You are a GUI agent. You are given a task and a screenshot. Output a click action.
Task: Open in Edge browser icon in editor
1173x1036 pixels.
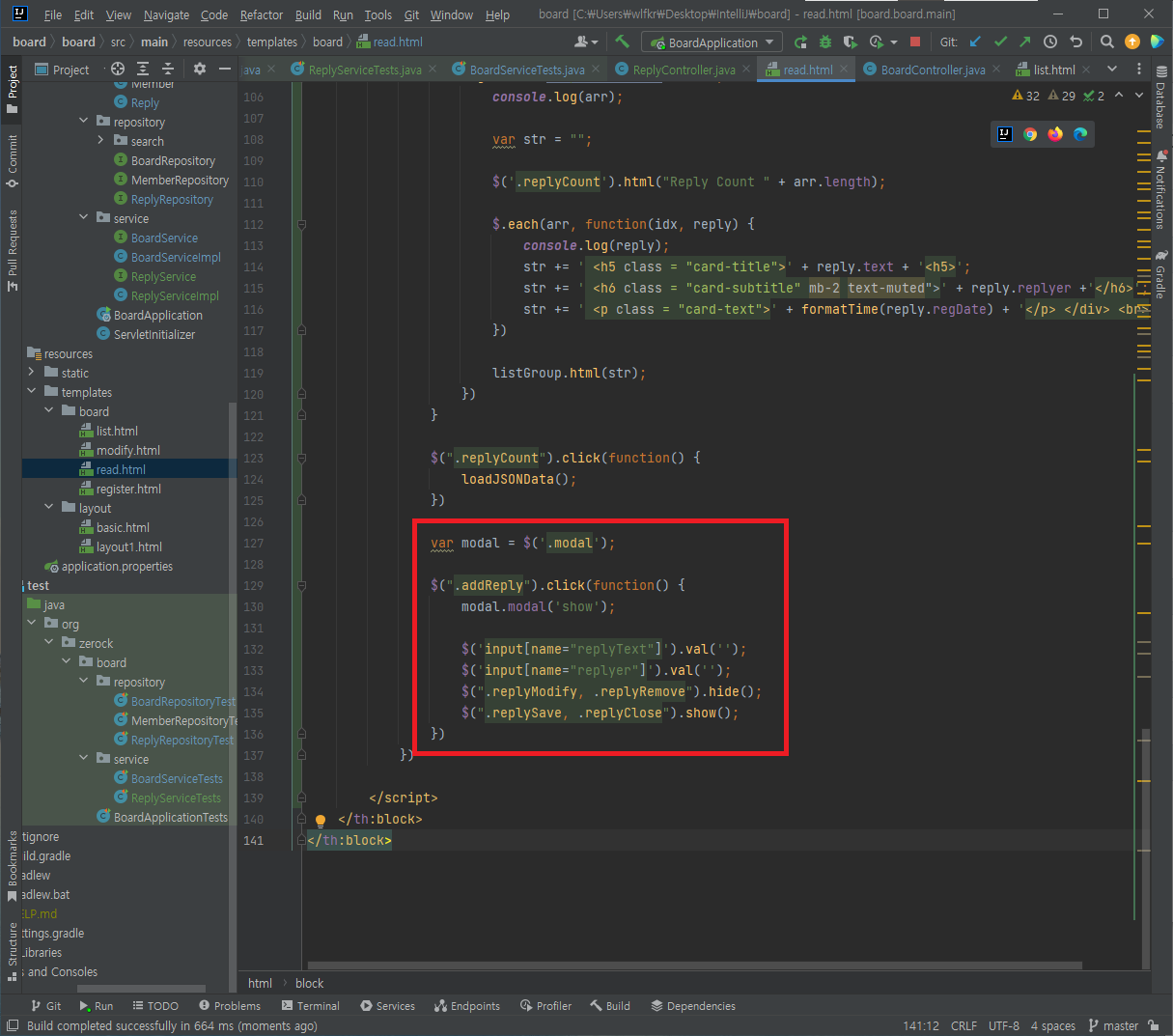1080,134
